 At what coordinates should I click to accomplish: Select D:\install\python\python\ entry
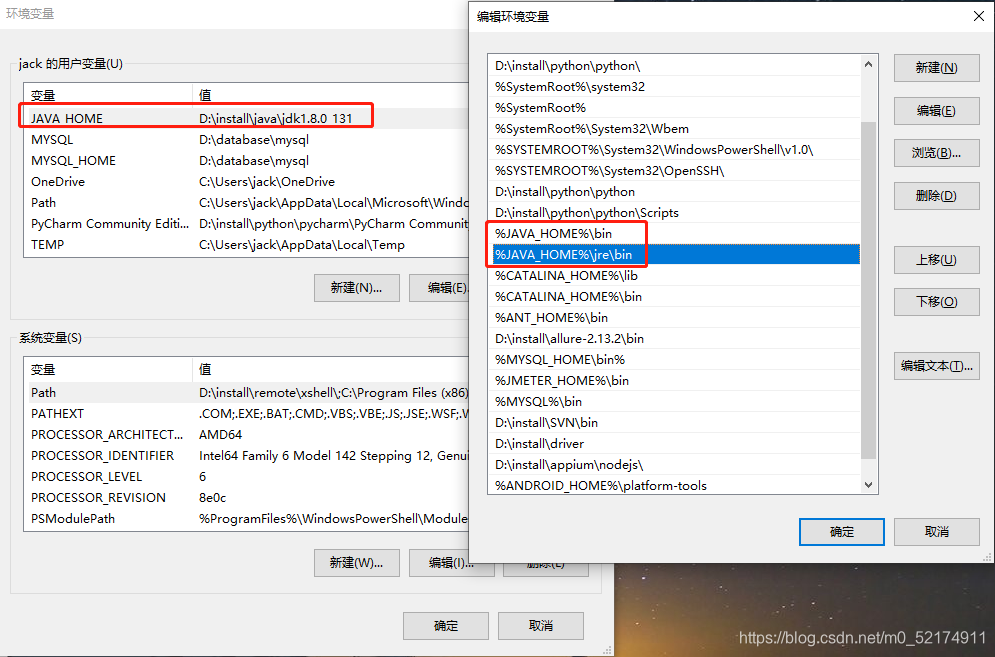click(x=675, y=66)
